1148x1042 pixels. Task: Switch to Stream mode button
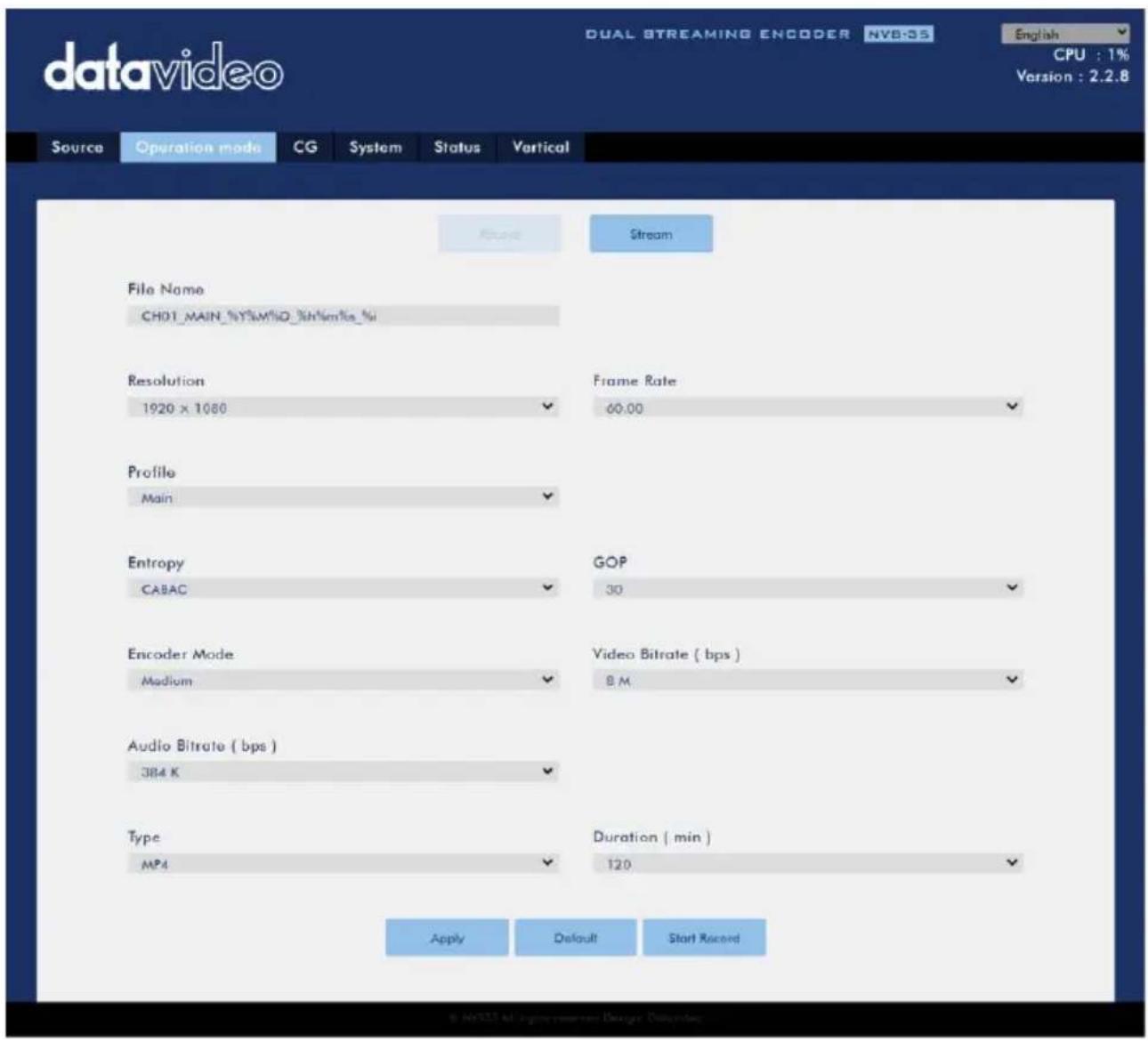651,234
